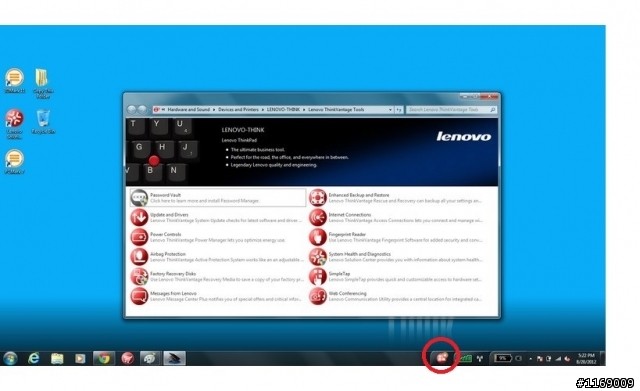Expand the arrow after 'Devices and Printers'

click(x=262, y=109)
